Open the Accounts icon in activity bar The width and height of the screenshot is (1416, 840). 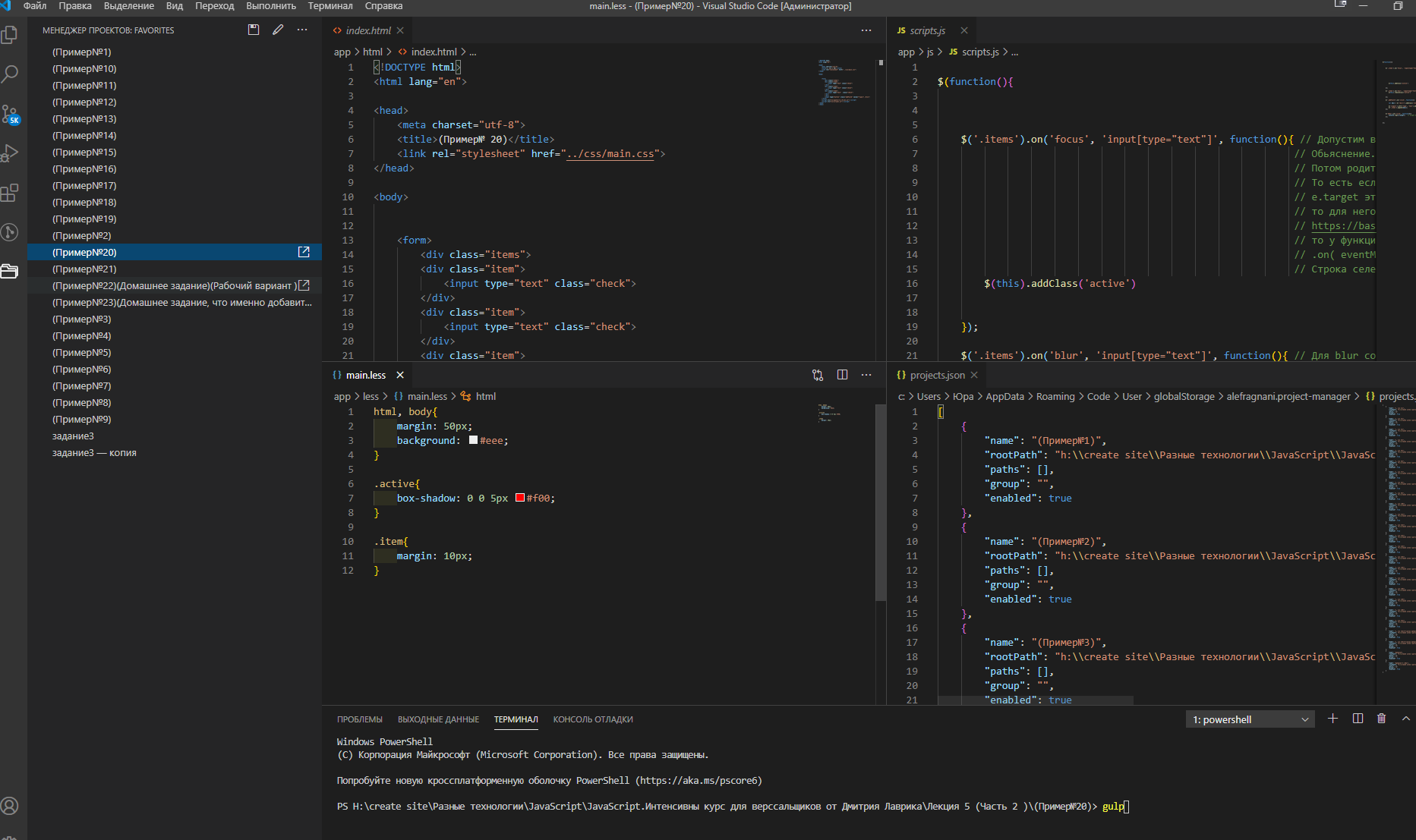10,806
